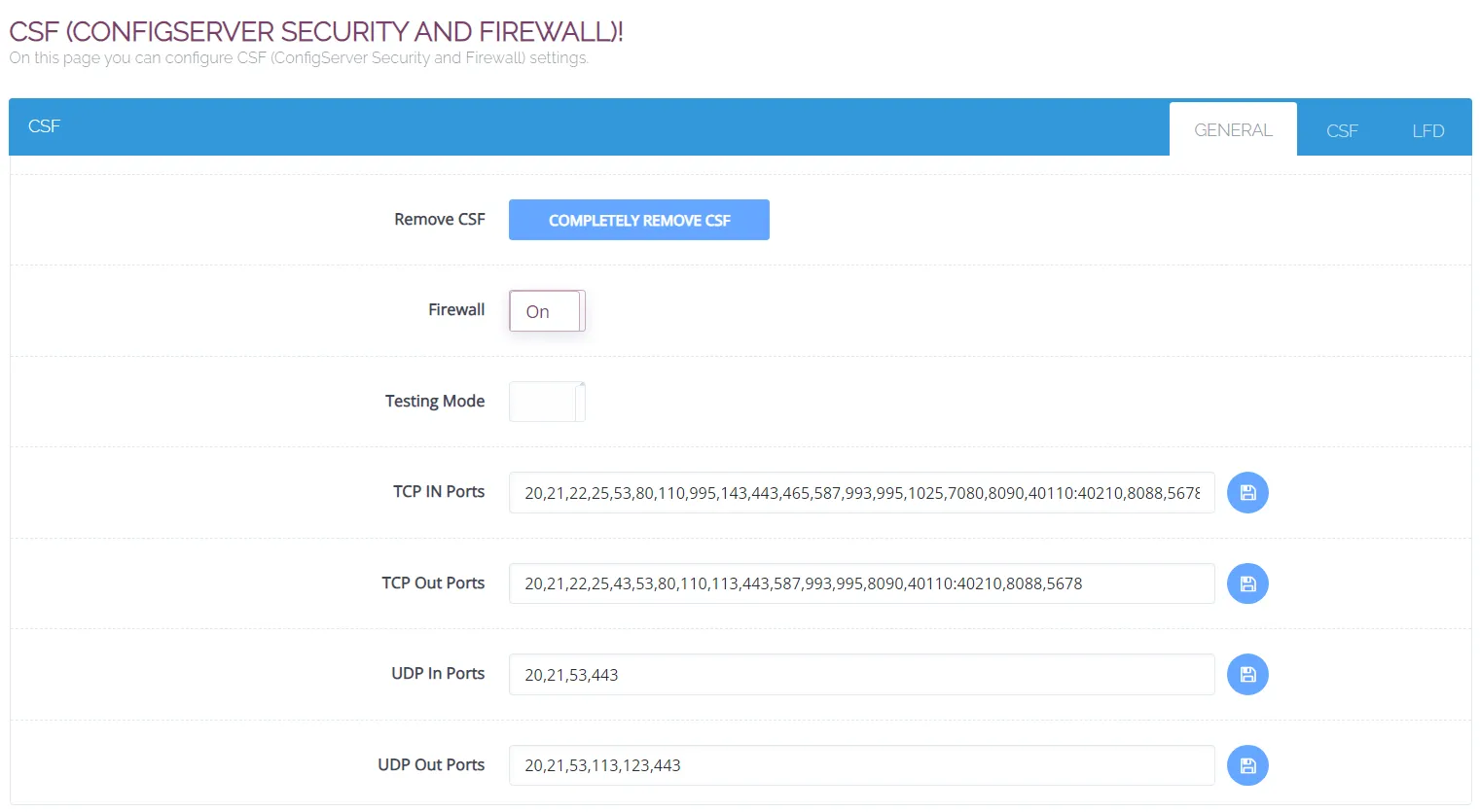Switch to the CSF tab
1480x812 pixels.
tap(1342, 130)
